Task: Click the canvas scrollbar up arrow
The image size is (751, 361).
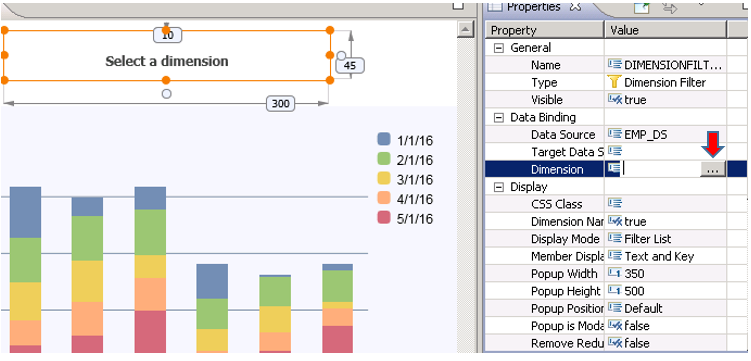Action: [x=465, y=30]
